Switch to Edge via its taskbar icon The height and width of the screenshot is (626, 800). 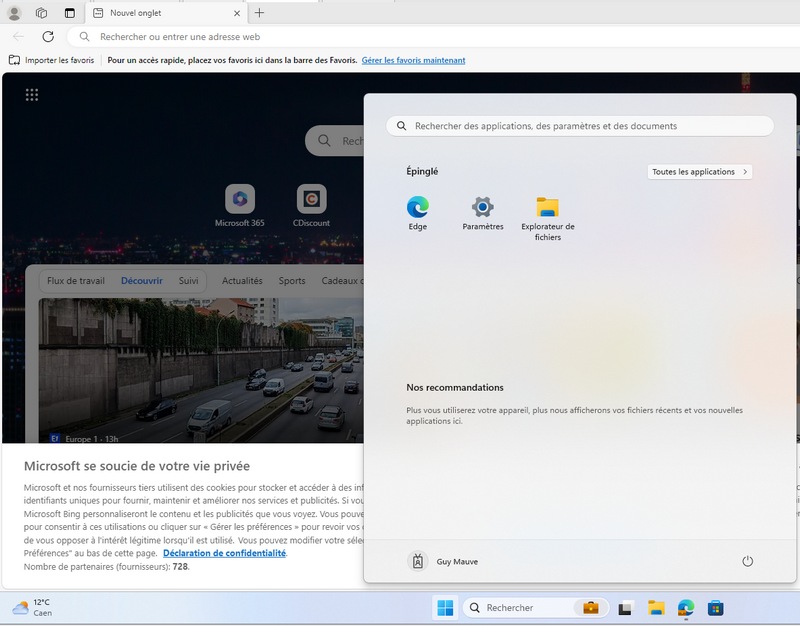coord(686,608)
